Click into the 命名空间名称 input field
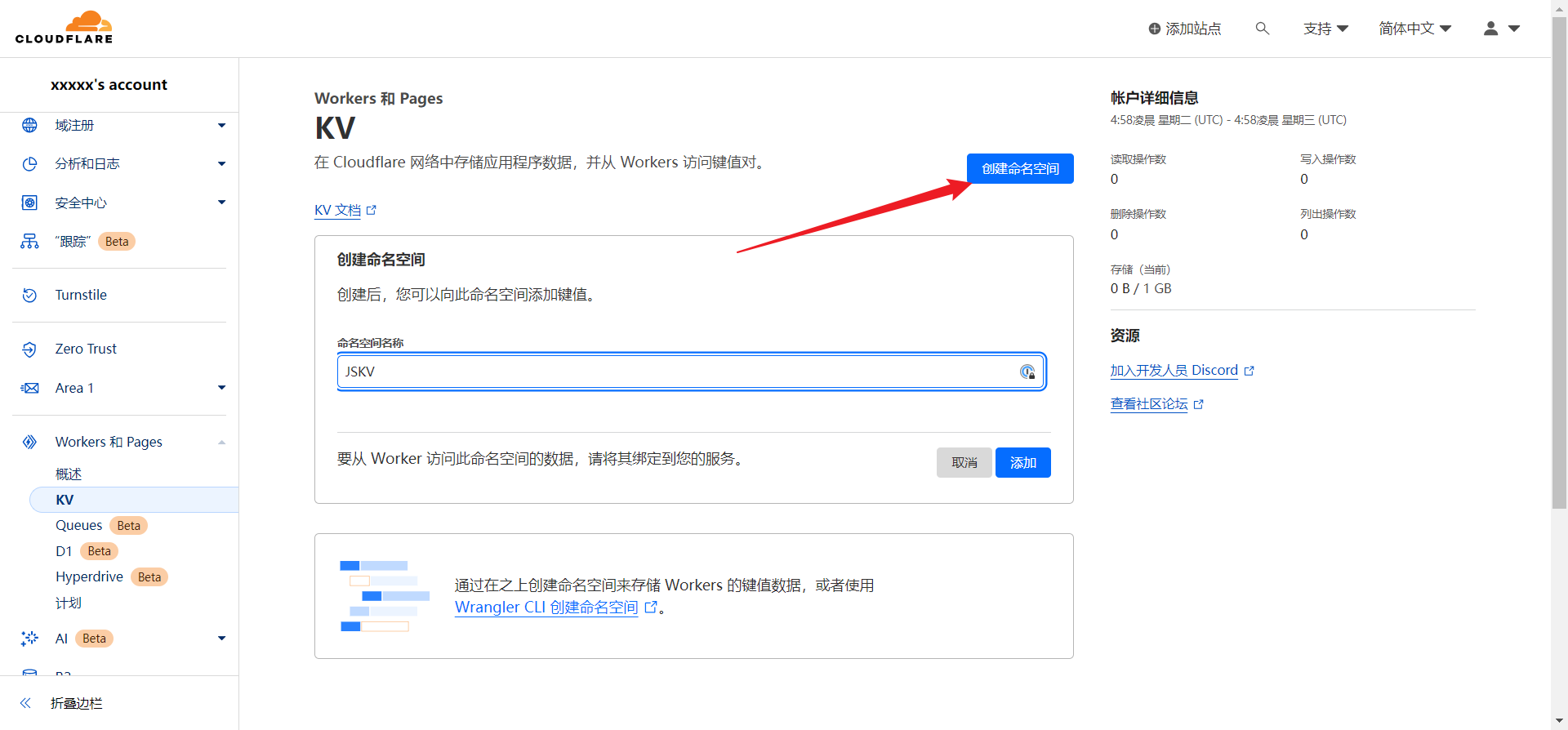Screen dimensions: 1568x730 click(x=691, y=372)
